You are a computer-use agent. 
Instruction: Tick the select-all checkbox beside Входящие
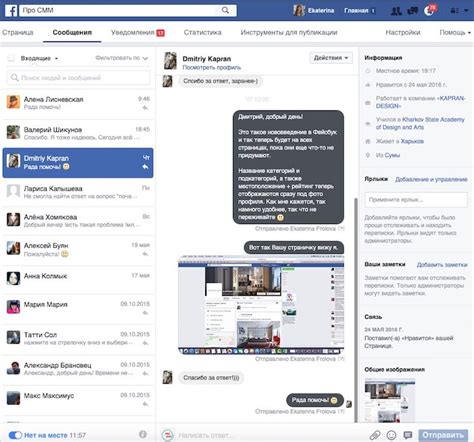click(x=11, y=58)
